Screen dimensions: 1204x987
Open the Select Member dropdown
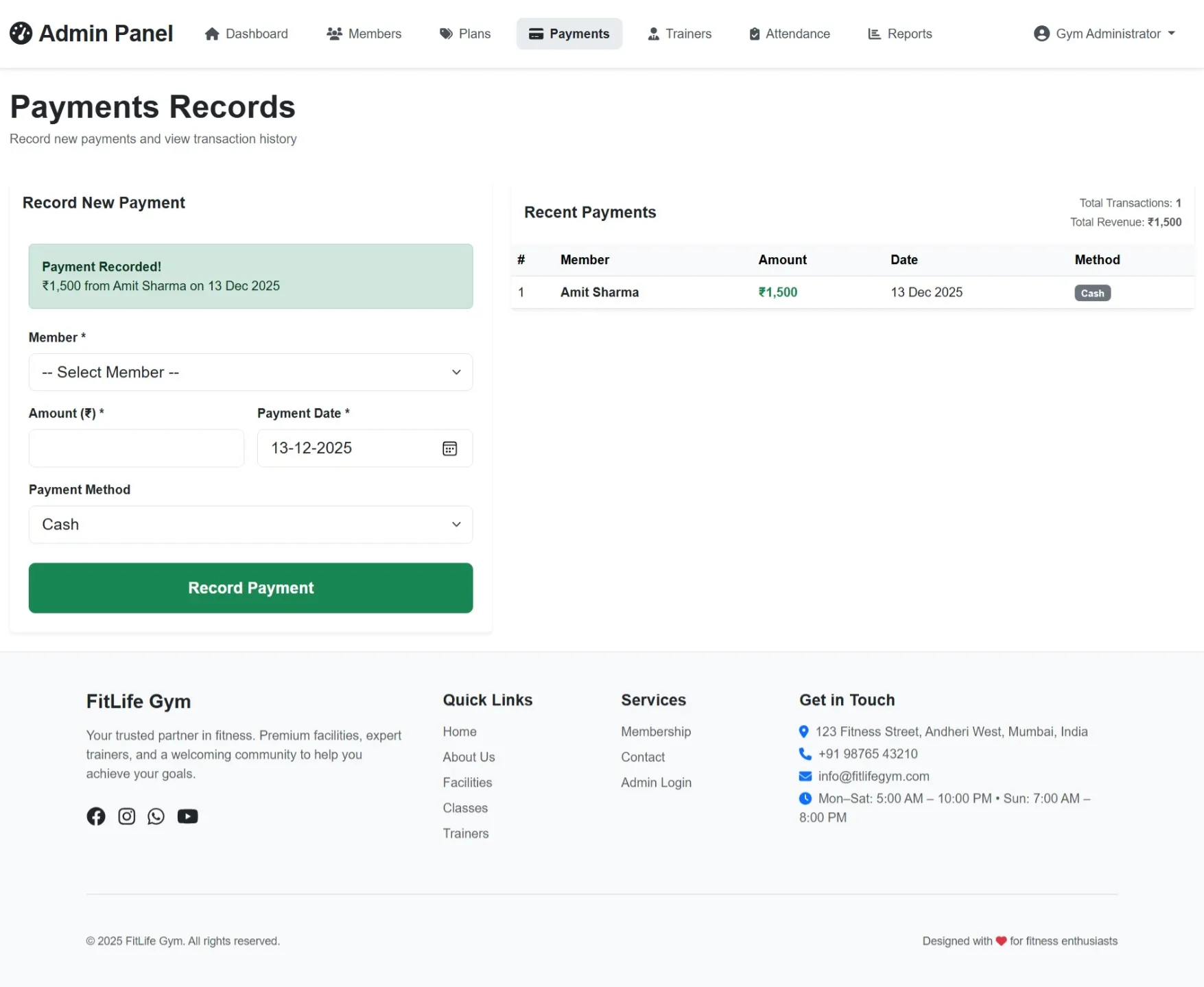[250, 372]
